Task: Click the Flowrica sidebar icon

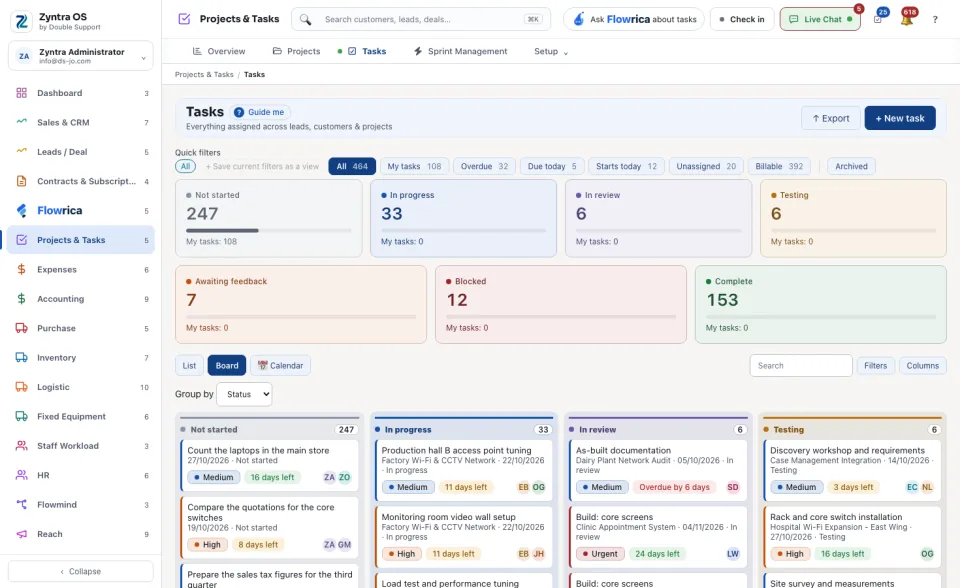Action: click(x=21, y=211)
